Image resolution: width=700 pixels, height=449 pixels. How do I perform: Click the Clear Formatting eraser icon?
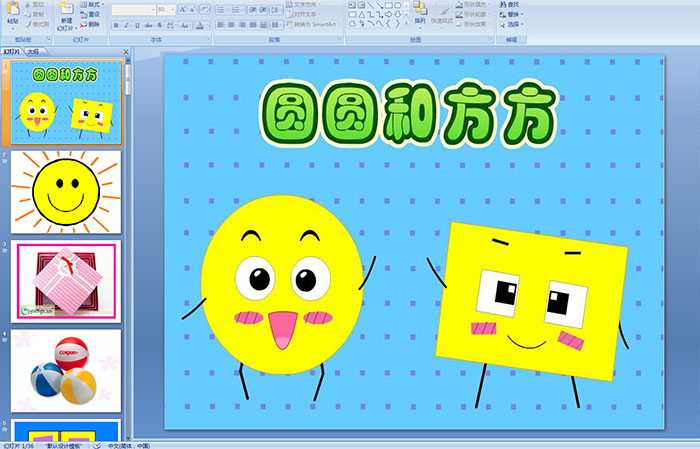pos(204,9)
